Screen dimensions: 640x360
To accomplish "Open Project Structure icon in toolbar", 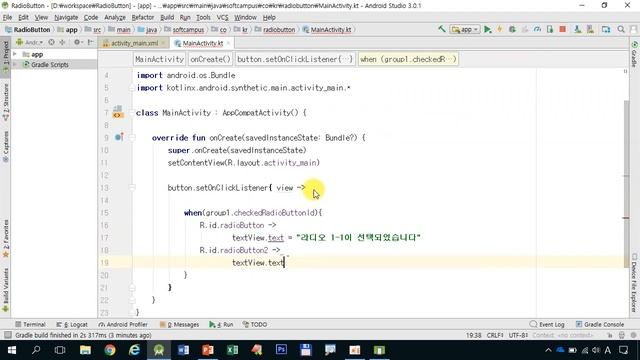I will click(x=606, y=29).
